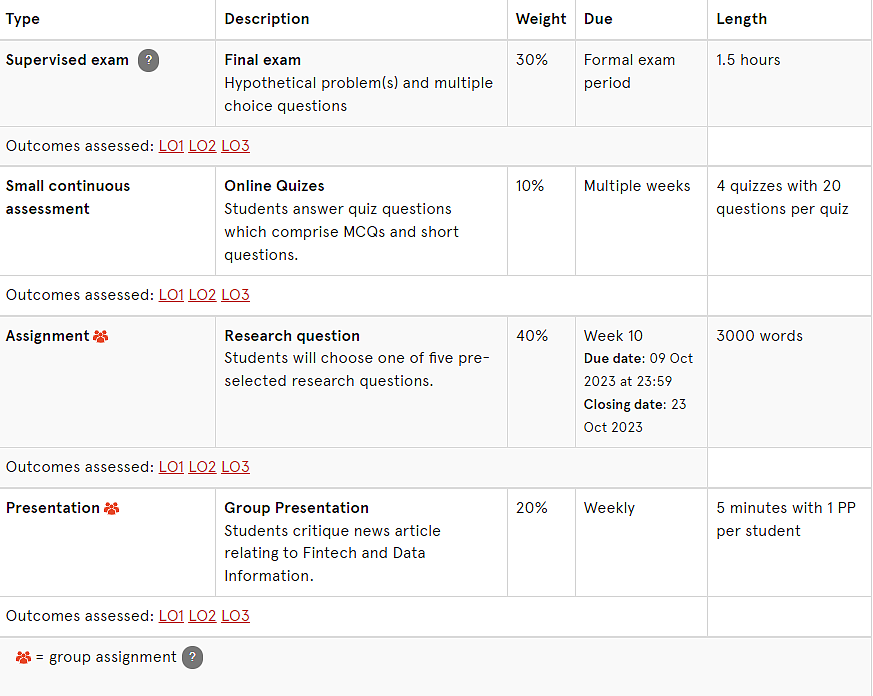Open LO3 link under Final exam
This screenshot has height=696, width=873.
tap(235, 146)
